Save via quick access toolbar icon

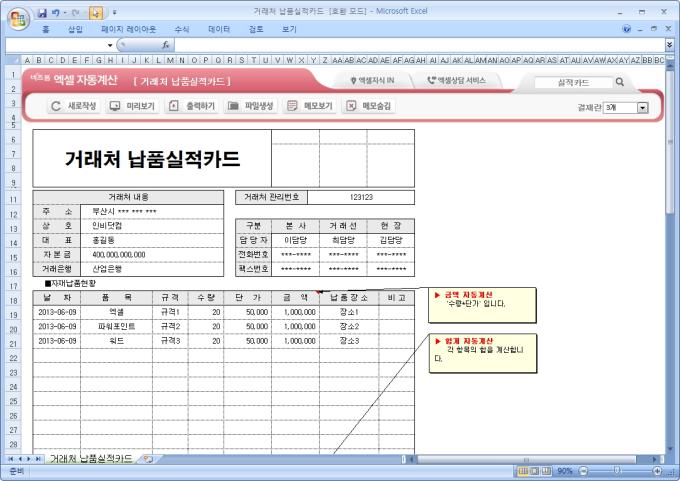pos(42,13)
